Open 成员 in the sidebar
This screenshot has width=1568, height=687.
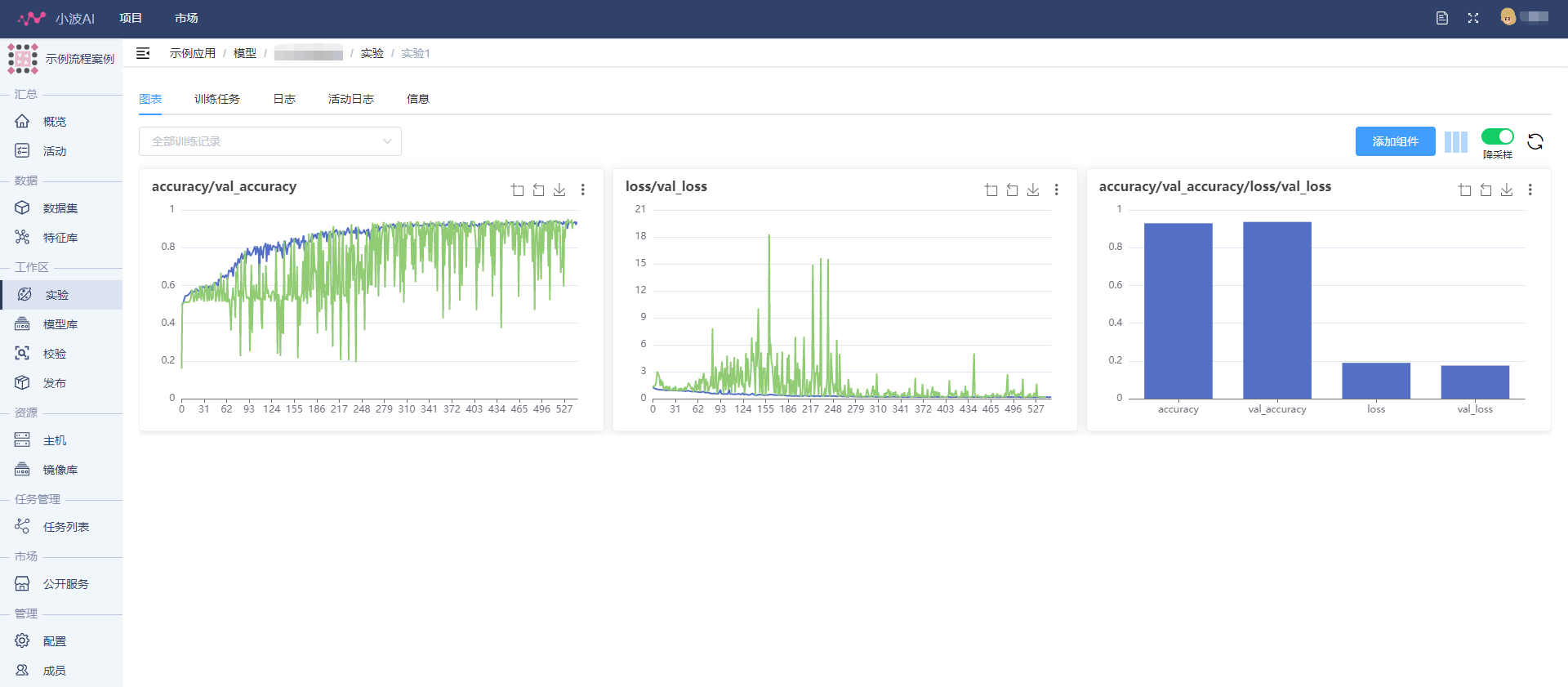[x=61, y=671]
